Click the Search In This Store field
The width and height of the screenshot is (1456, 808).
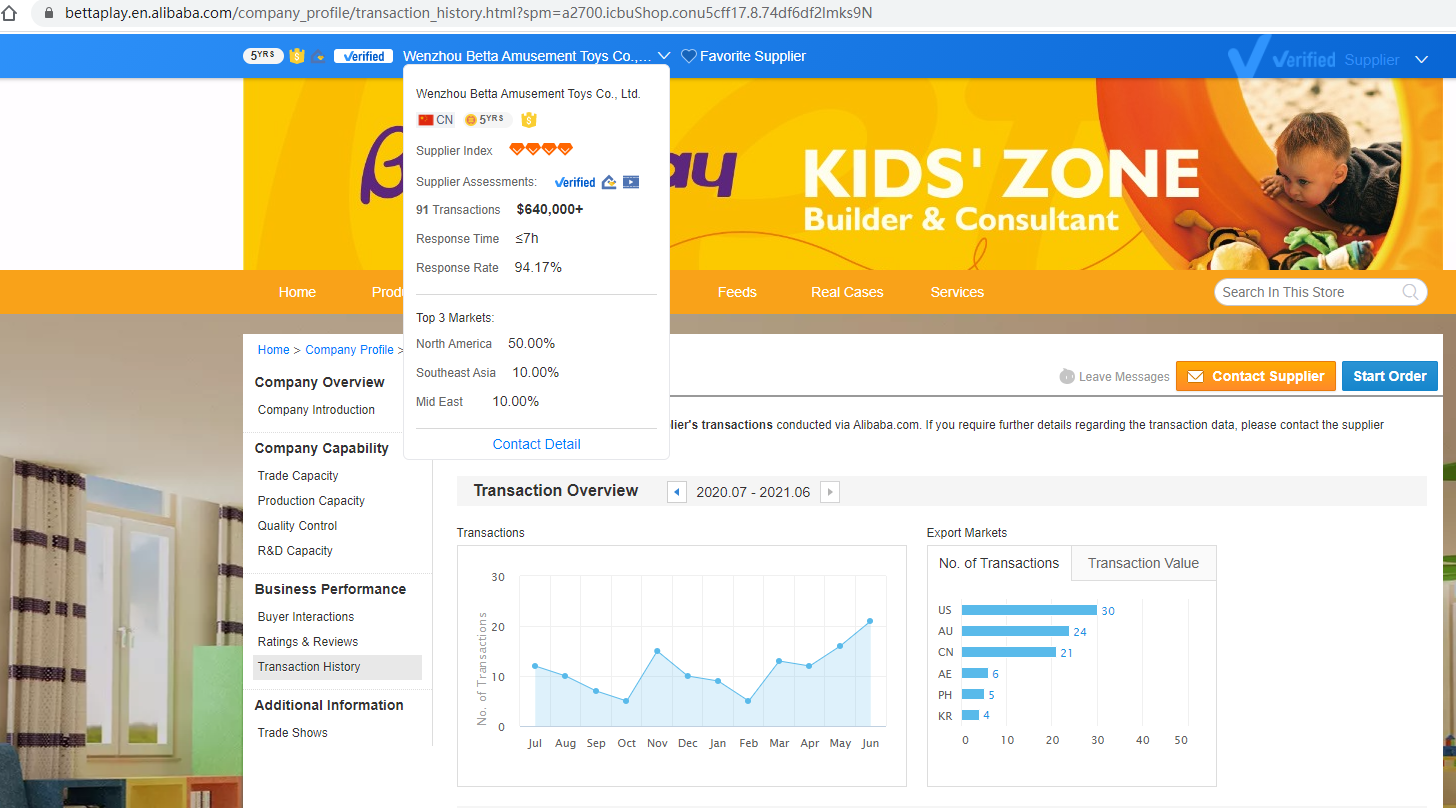[x=1303, y=292]
